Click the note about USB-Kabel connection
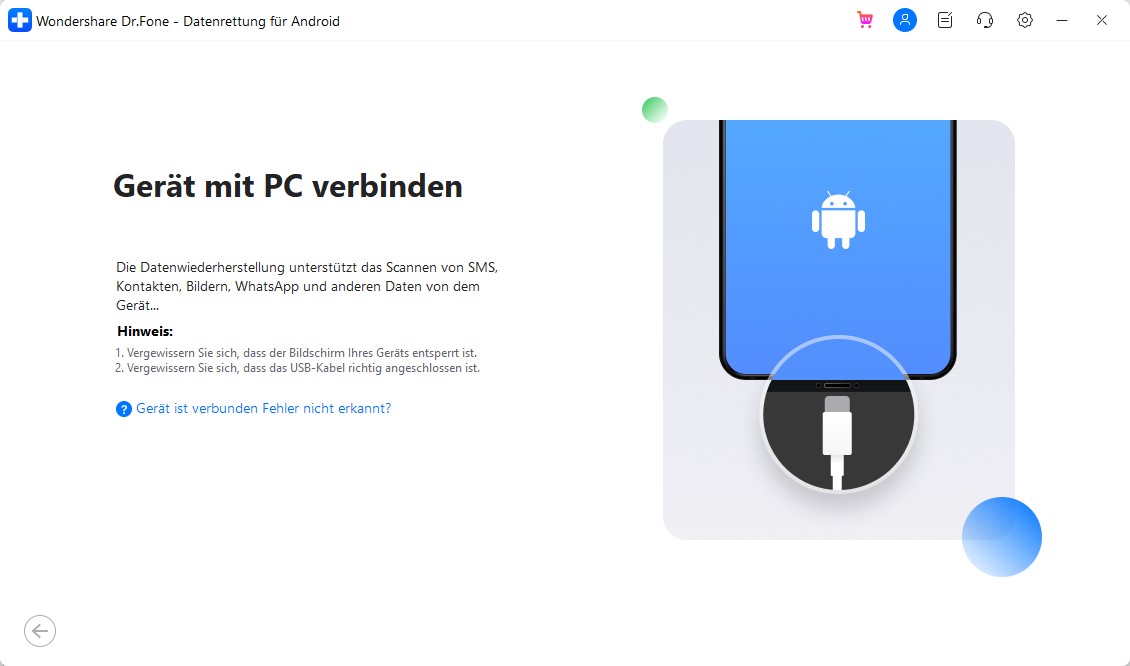Screen dimensions: 1130x666 point(298,368)
